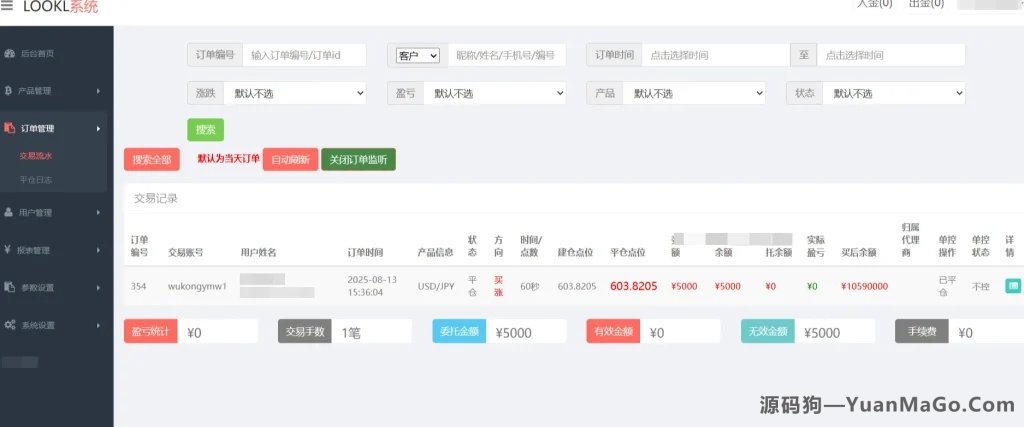The width and height of the screenshot is (1024, 427).
Task: Expand the 用户管理 submenu arrow
Action: [x=99, y=212]
